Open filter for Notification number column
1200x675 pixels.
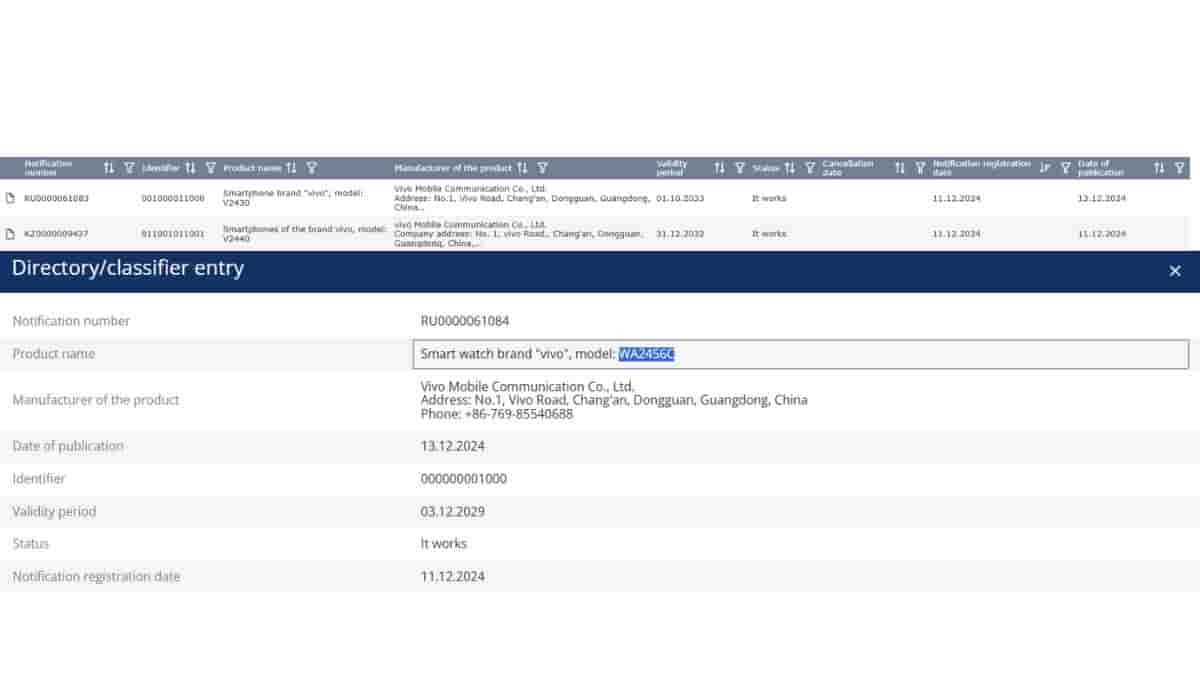point(129,168)
